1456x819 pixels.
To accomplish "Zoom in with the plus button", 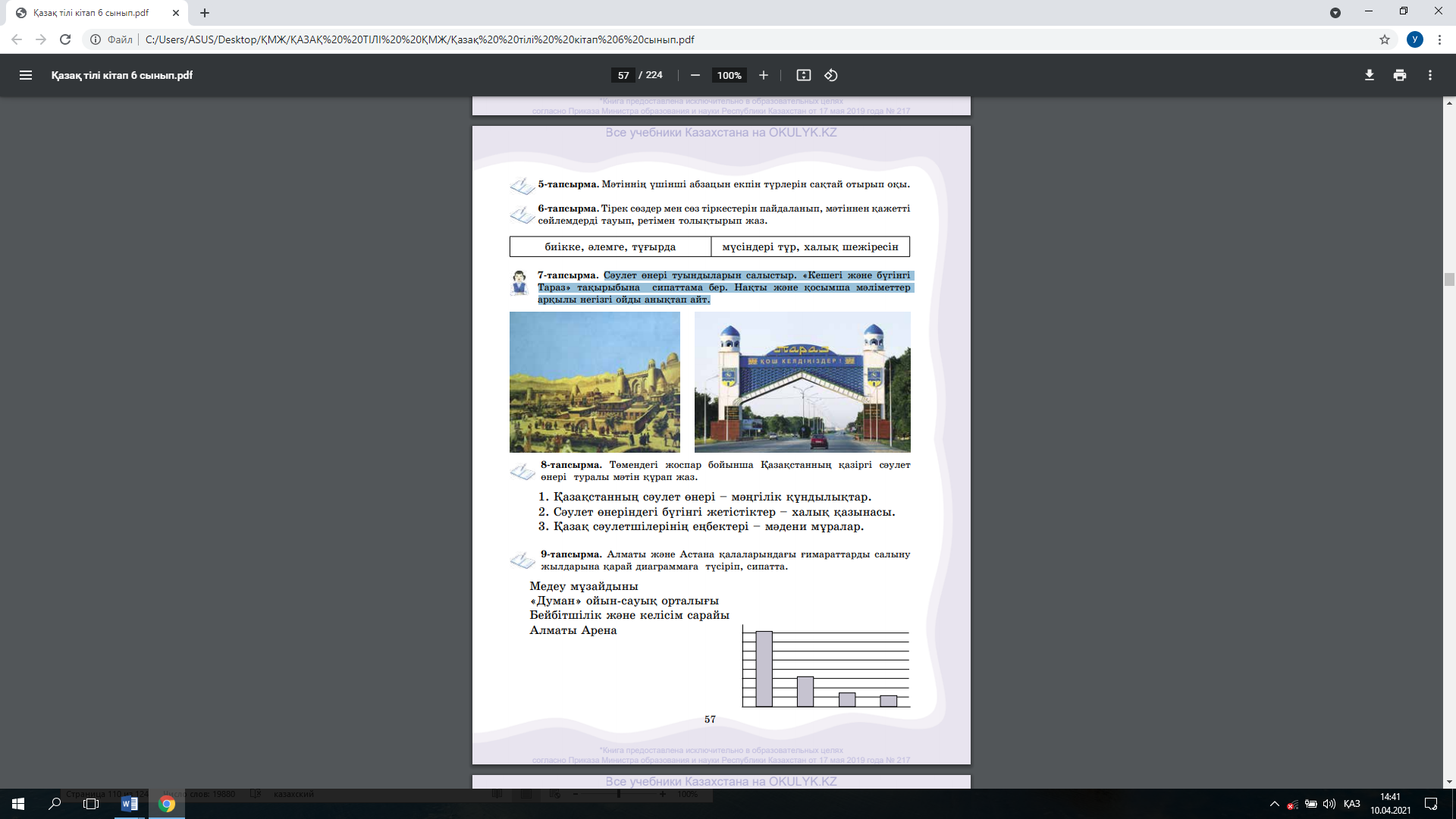I will (764, 75).
